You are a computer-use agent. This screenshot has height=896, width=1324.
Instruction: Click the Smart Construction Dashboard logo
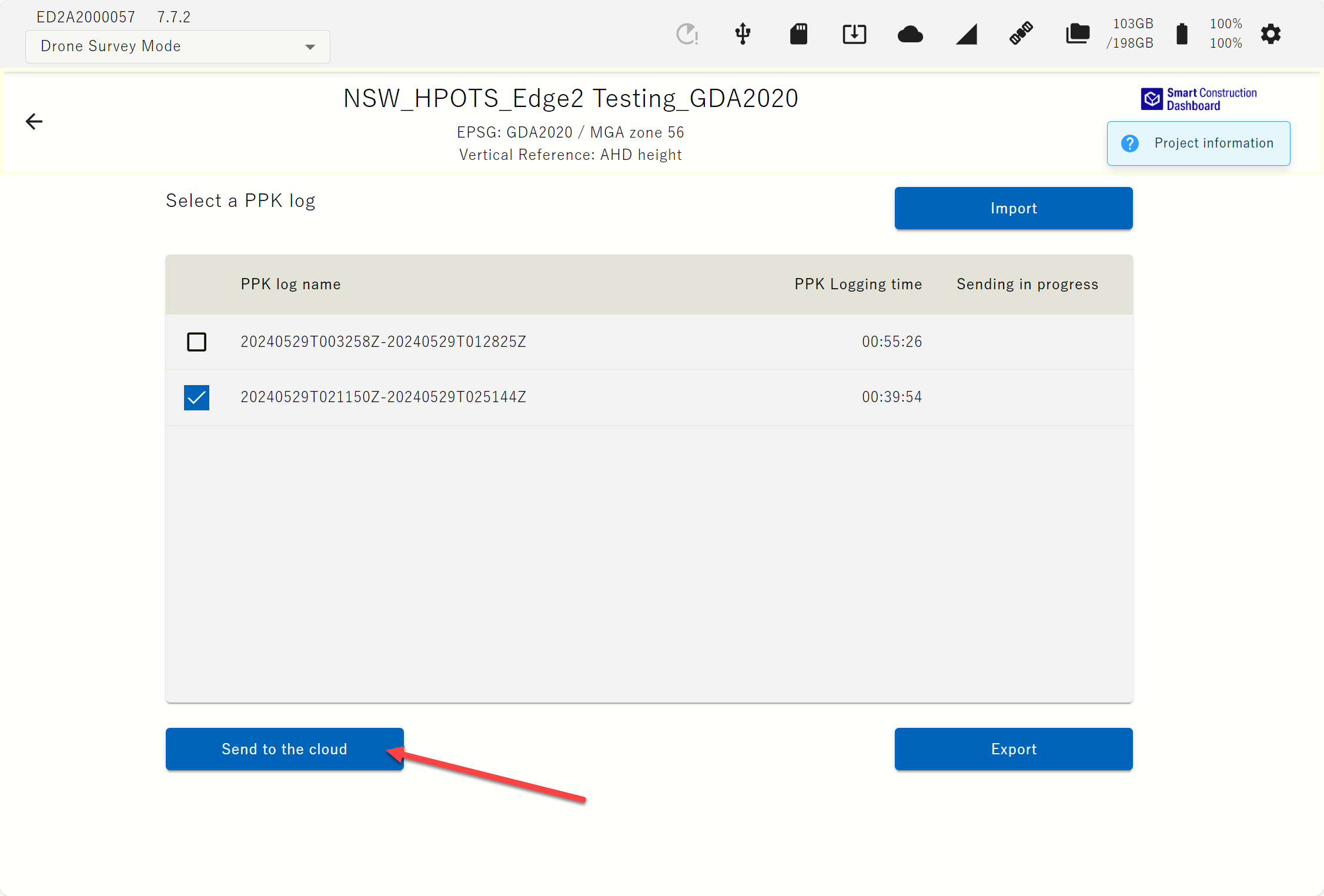pos(1199,99)
